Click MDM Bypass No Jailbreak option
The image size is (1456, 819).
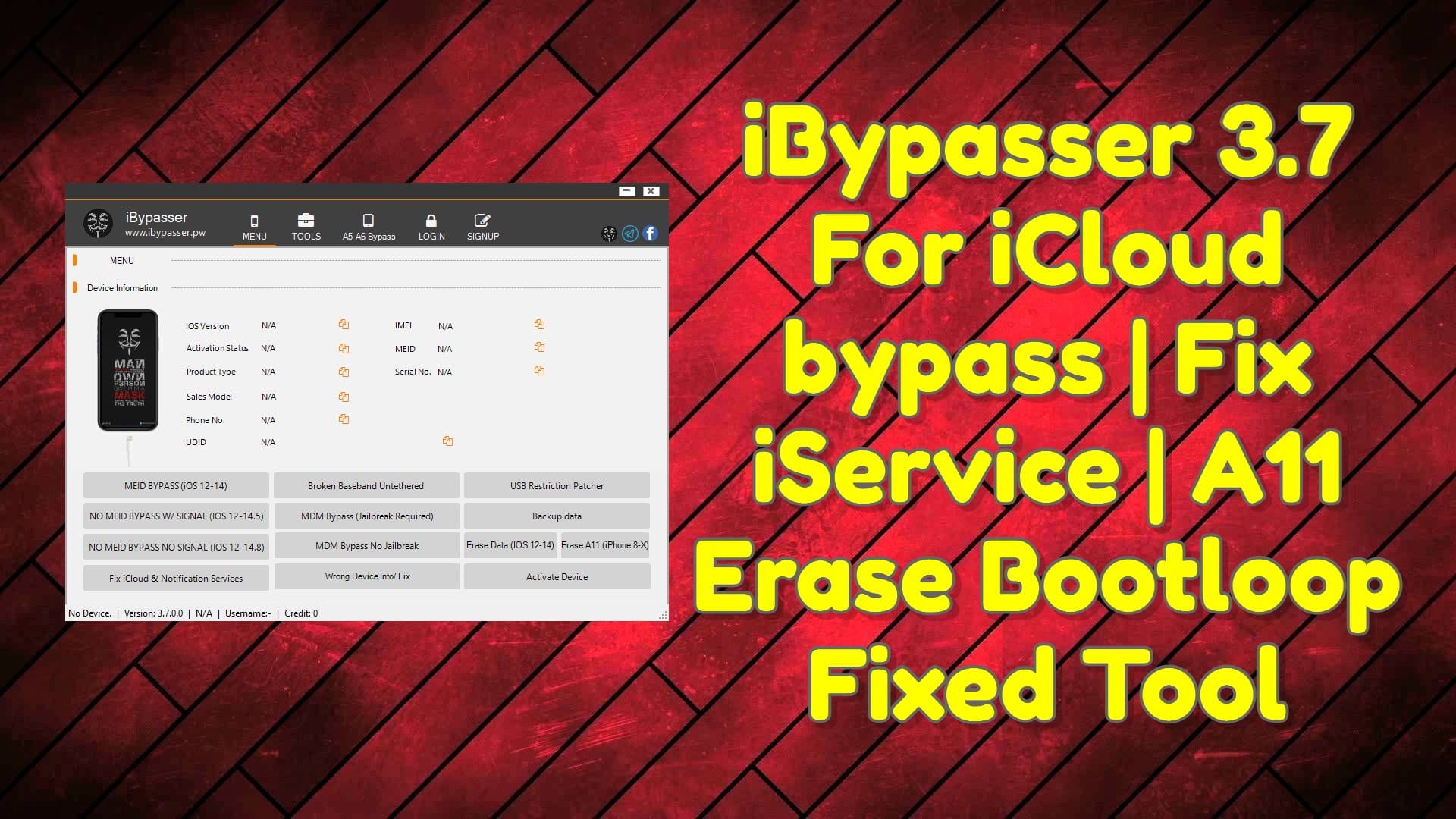pos(366,546)
